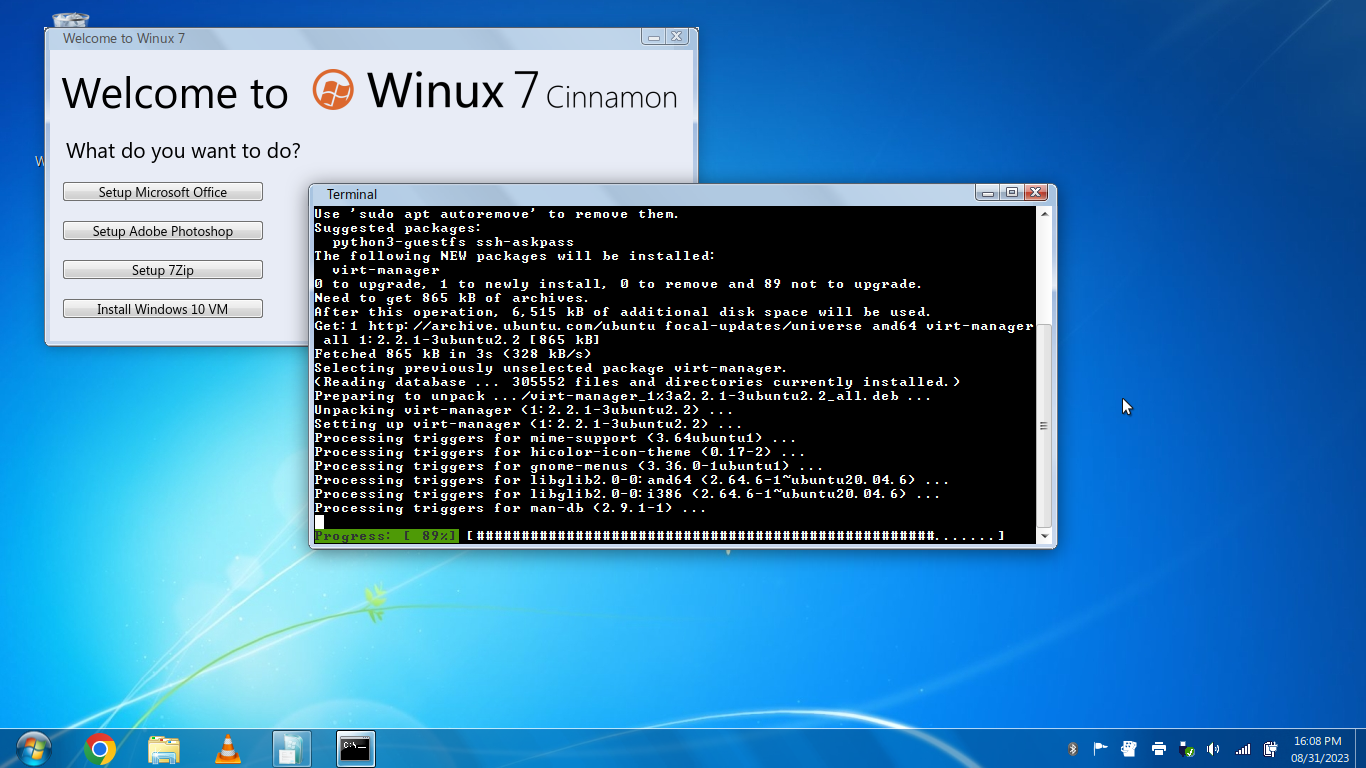Click the Terminal vertical scrollbar thumb
This screenshot has width=1366, height=768.
(x=1045, y=425)
